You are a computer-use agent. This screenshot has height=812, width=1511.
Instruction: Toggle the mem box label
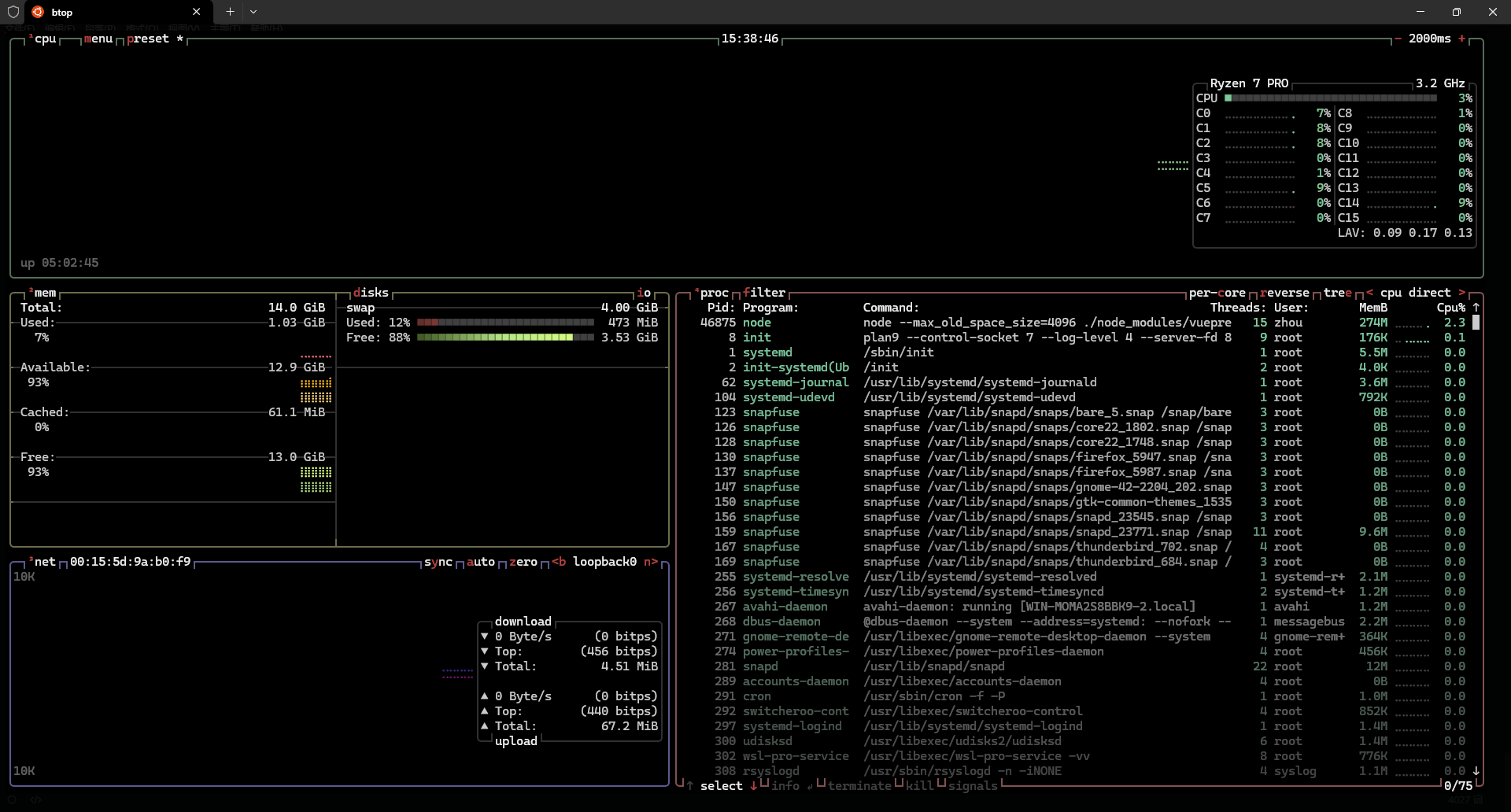click(44, 293)
